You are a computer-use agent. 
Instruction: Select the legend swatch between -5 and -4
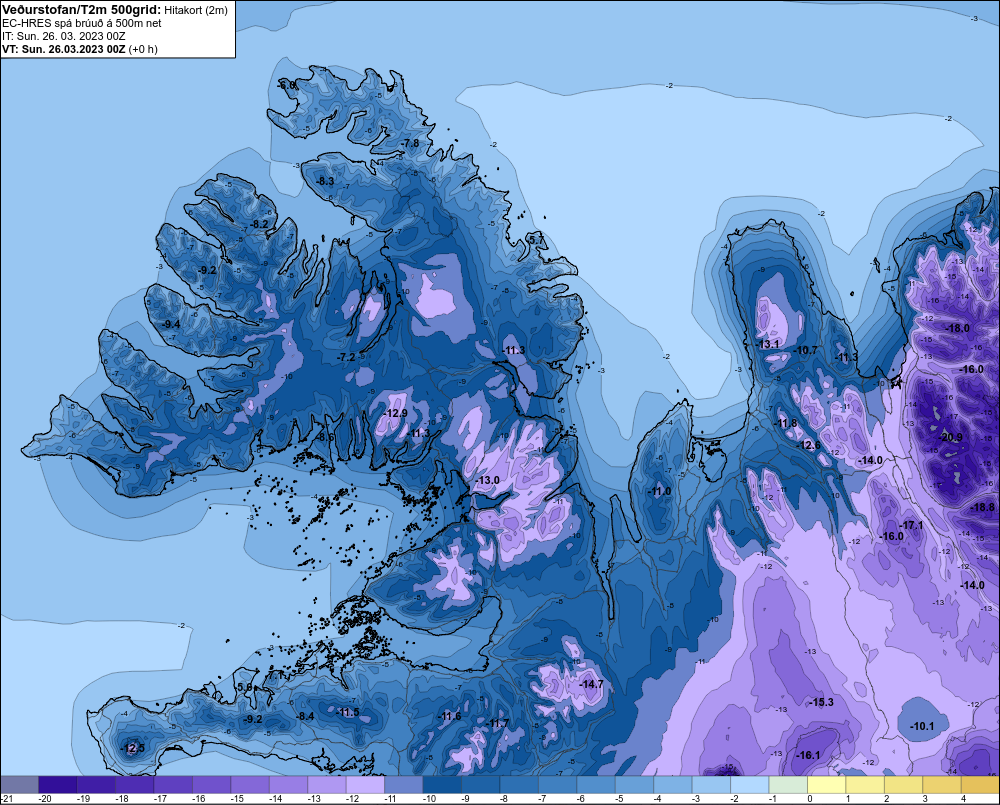click(x=635, y=785)
